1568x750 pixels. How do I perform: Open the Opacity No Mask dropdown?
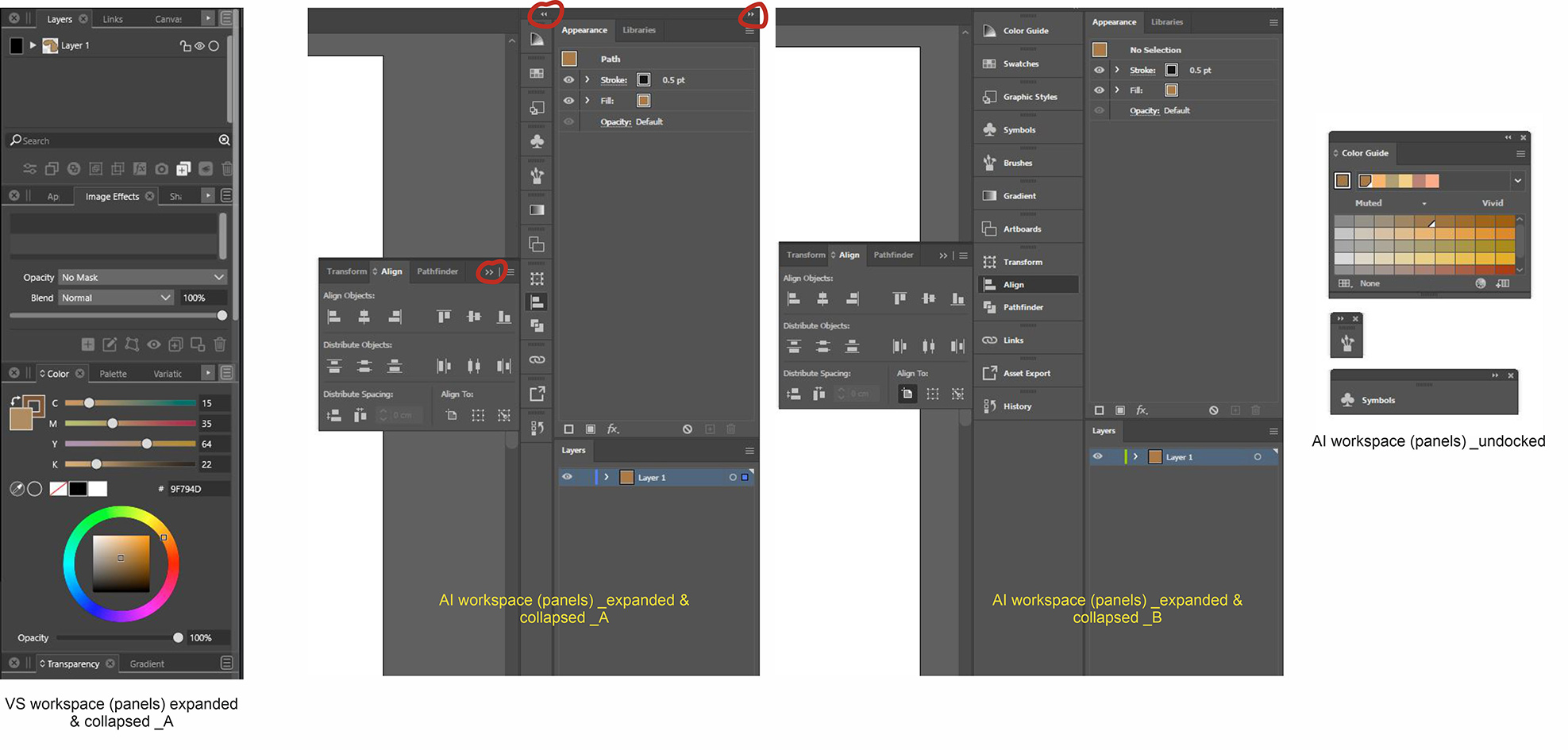point(143,277)
